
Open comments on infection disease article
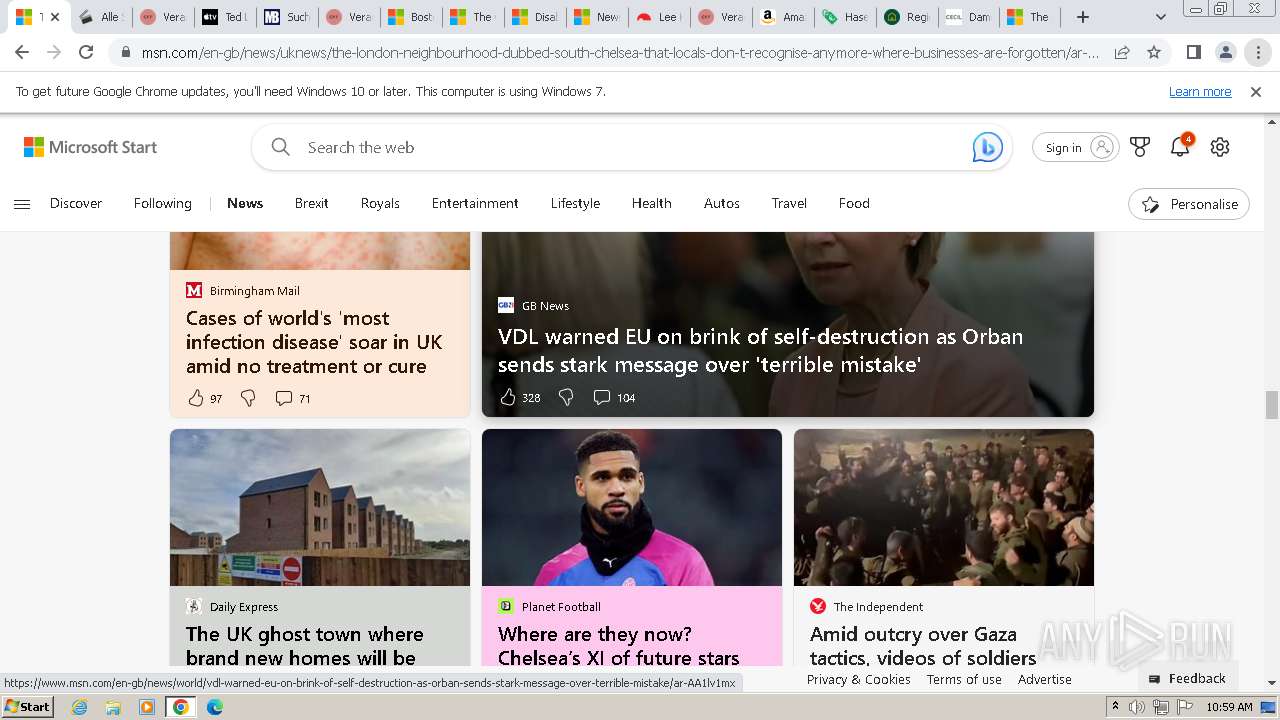tap(284, 398)
